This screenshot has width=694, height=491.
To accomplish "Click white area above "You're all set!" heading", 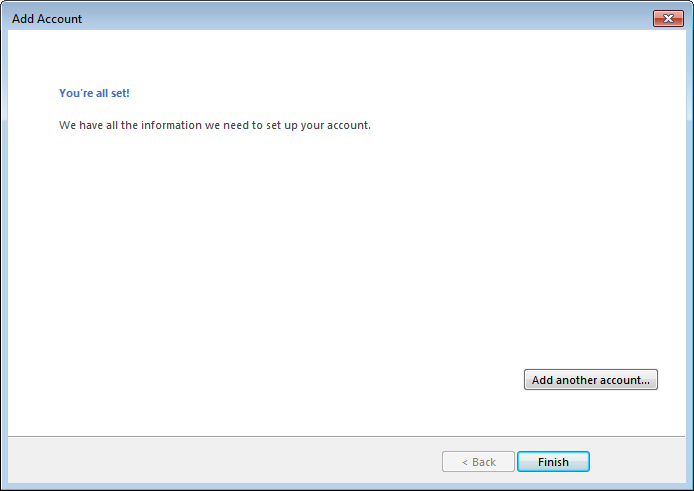I will point(94,58).
